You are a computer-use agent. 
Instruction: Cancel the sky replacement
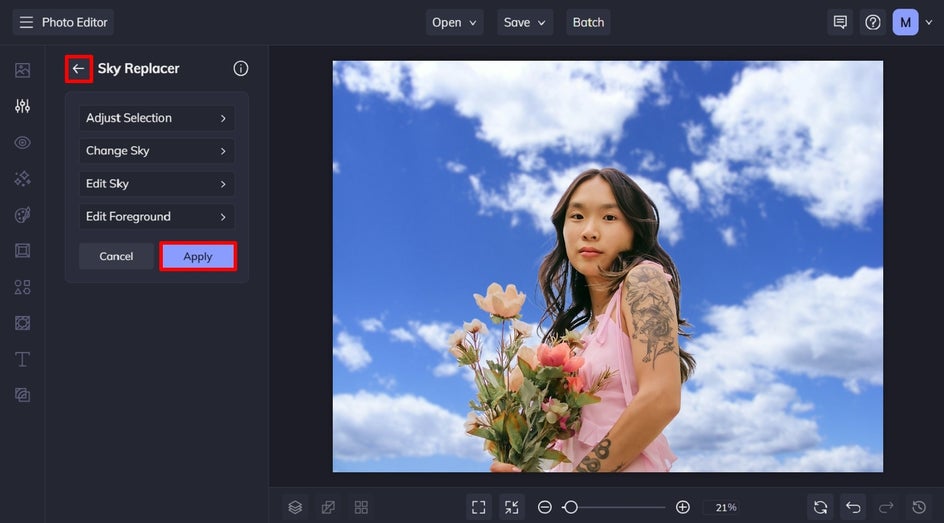116,256
